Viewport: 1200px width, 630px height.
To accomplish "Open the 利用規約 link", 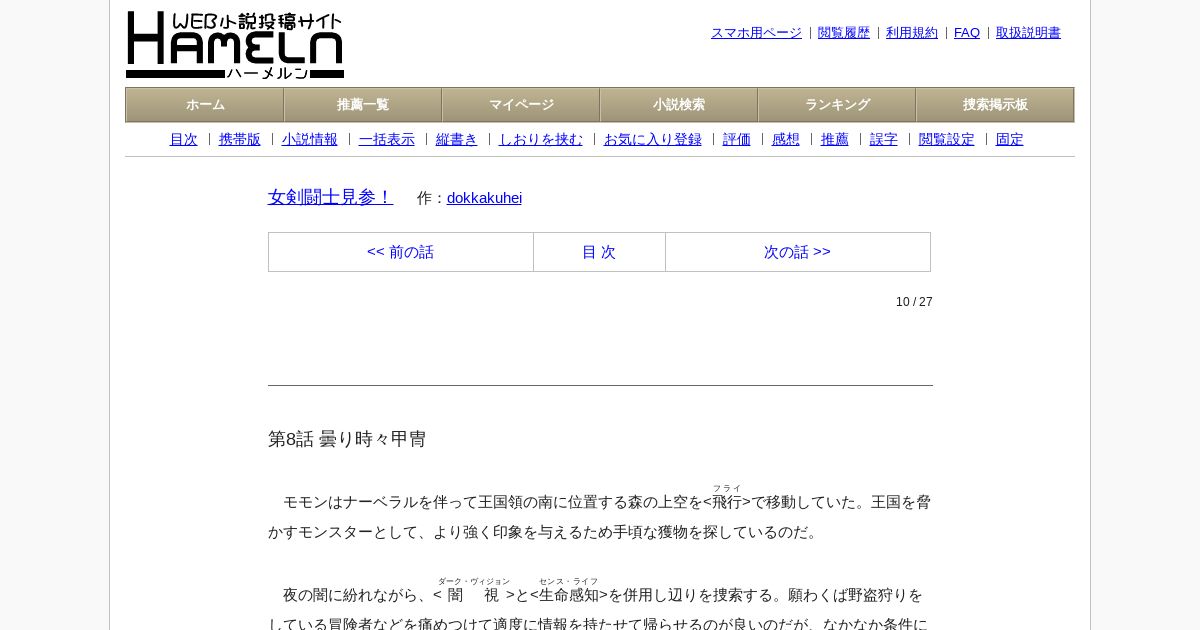I will [912, 33].
